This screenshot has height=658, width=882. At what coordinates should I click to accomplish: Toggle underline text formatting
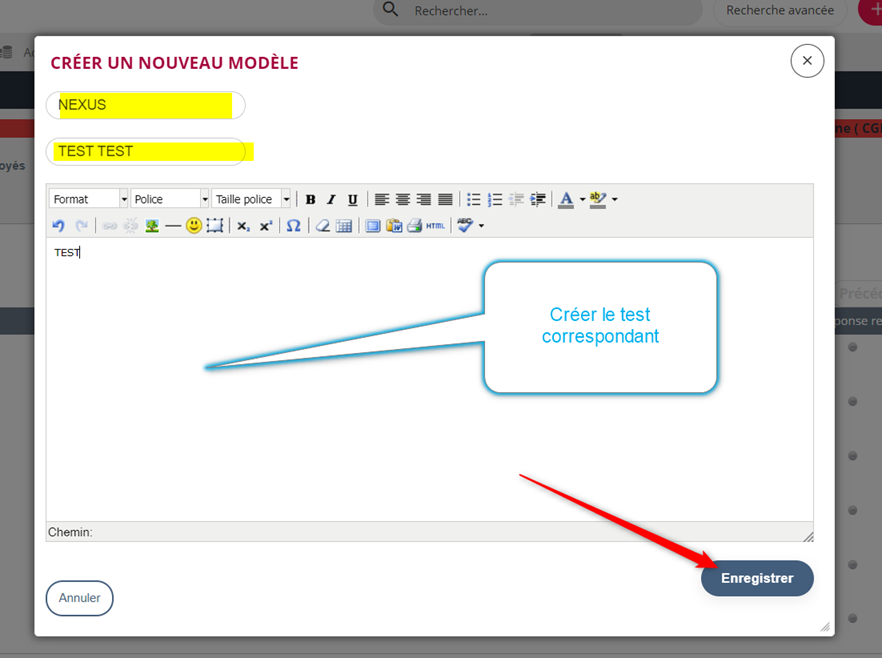[x=352, y=200]
